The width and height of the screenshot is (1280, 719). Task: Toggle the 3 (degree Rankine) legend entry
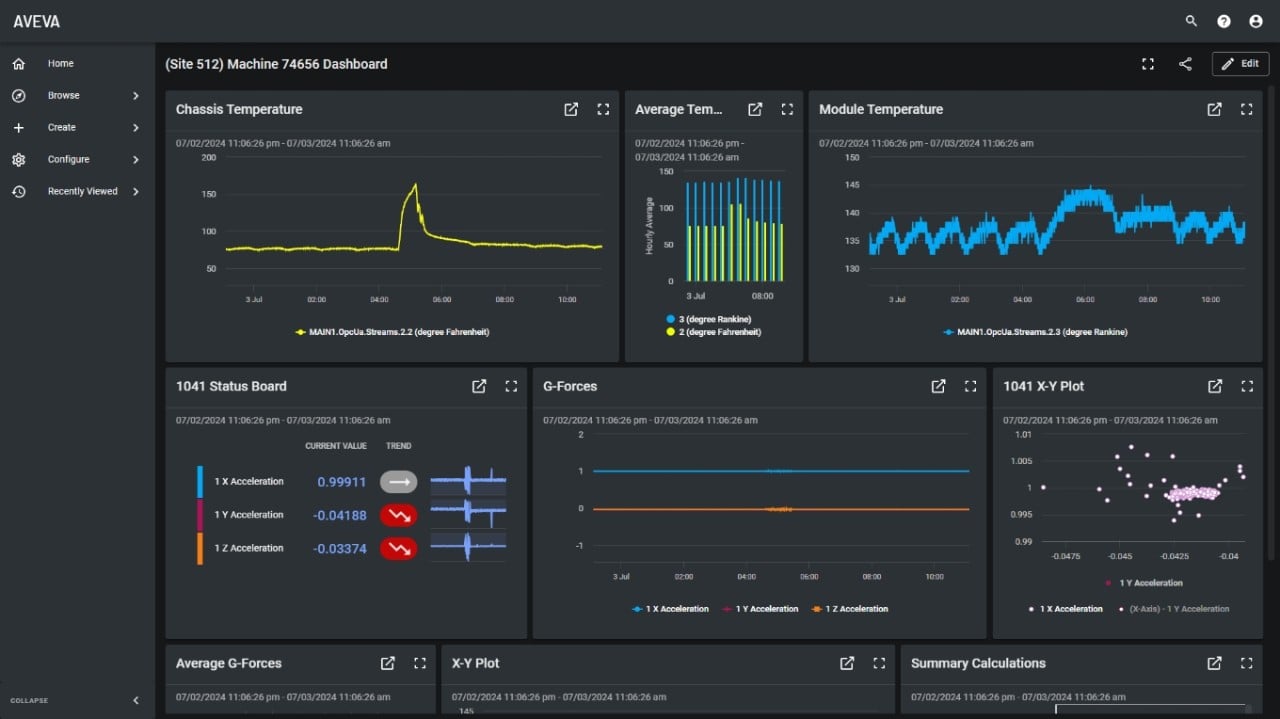tap(714, 319)
